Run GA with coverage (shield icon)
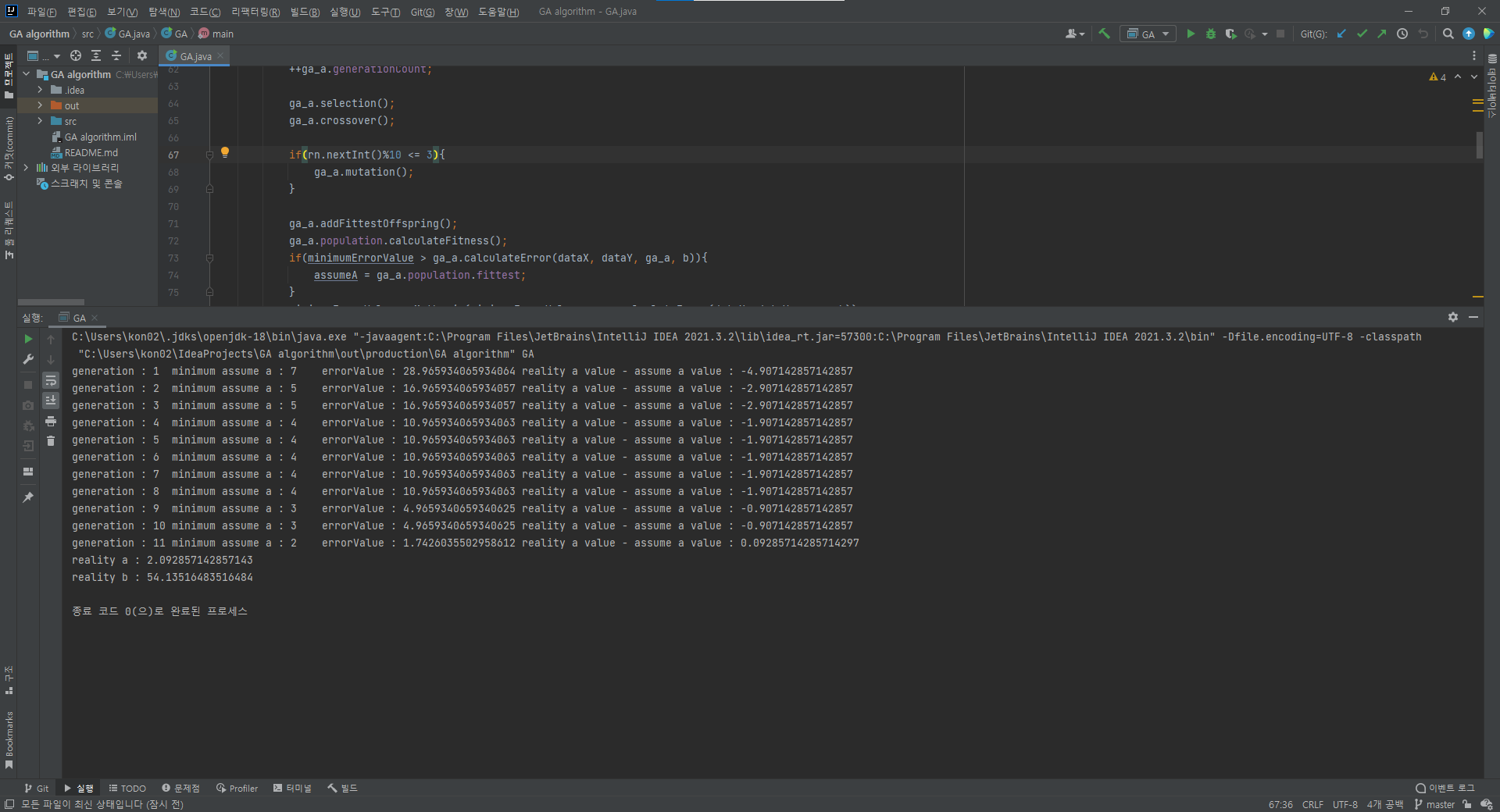This screenshot has width=1500, height=812. [x=1230, y=34]
